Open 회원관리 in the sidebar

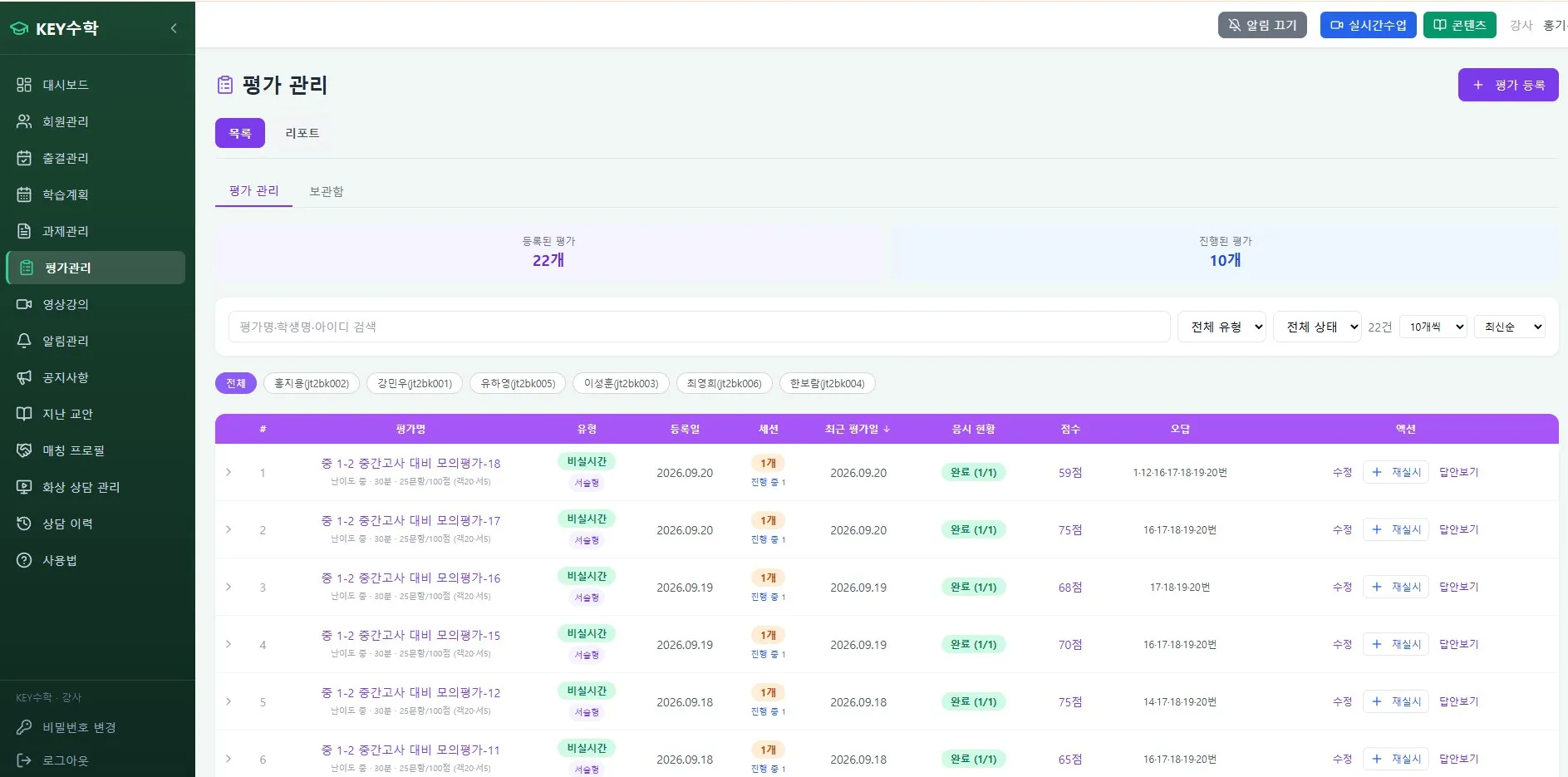(96, 121)
